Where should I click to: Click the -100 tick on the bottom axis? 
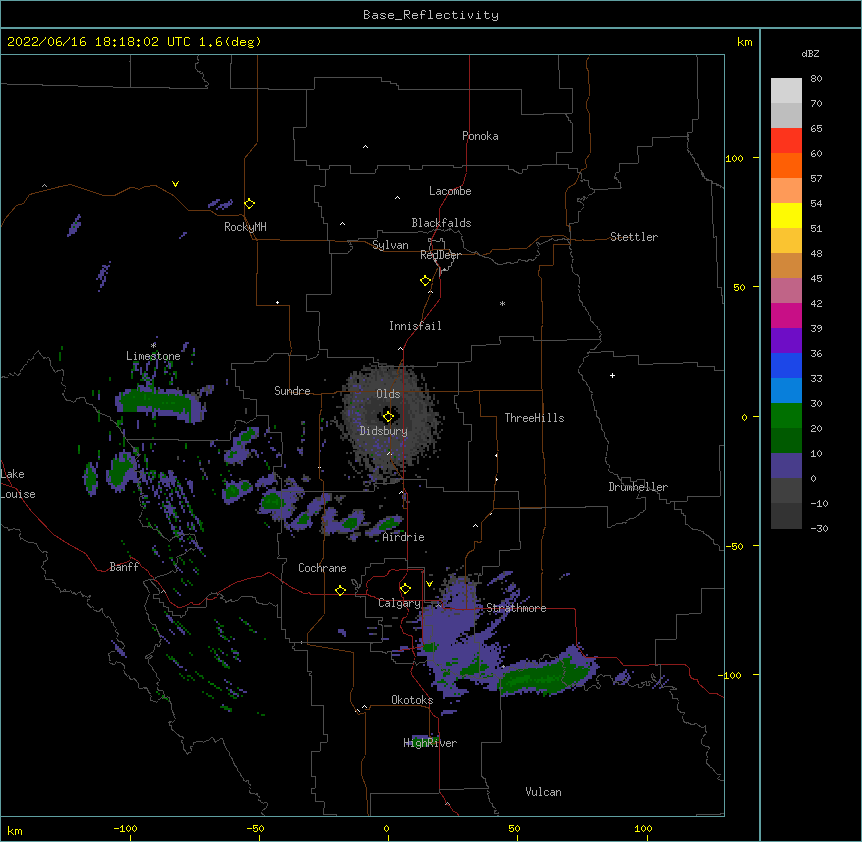pos(125,828)
